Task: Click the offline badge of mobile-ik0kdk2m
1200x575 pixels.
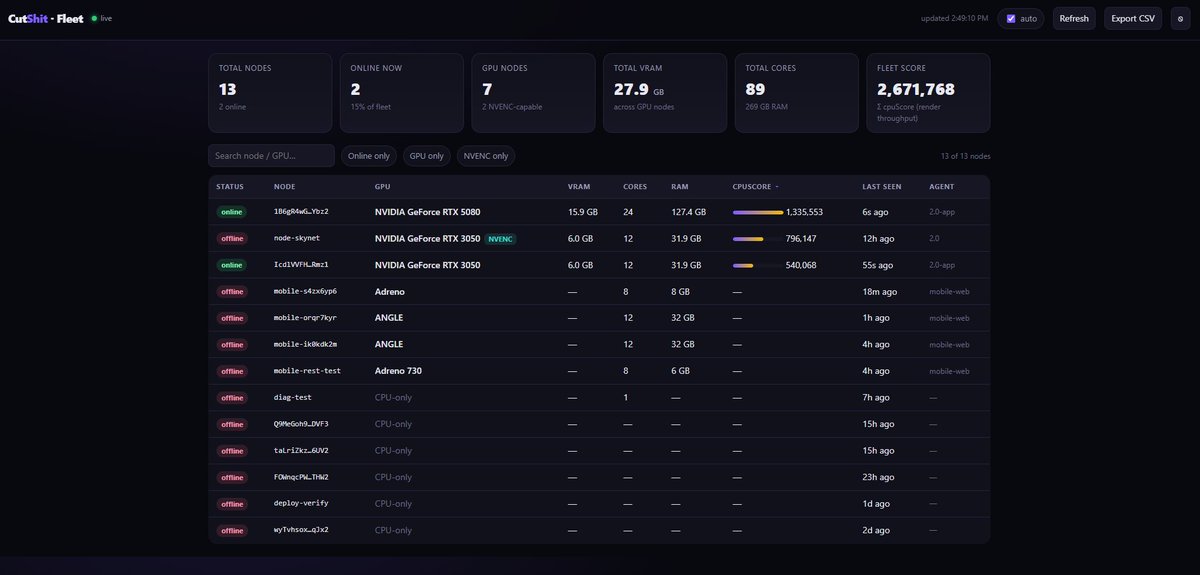Action: click(x=232, y=345)
